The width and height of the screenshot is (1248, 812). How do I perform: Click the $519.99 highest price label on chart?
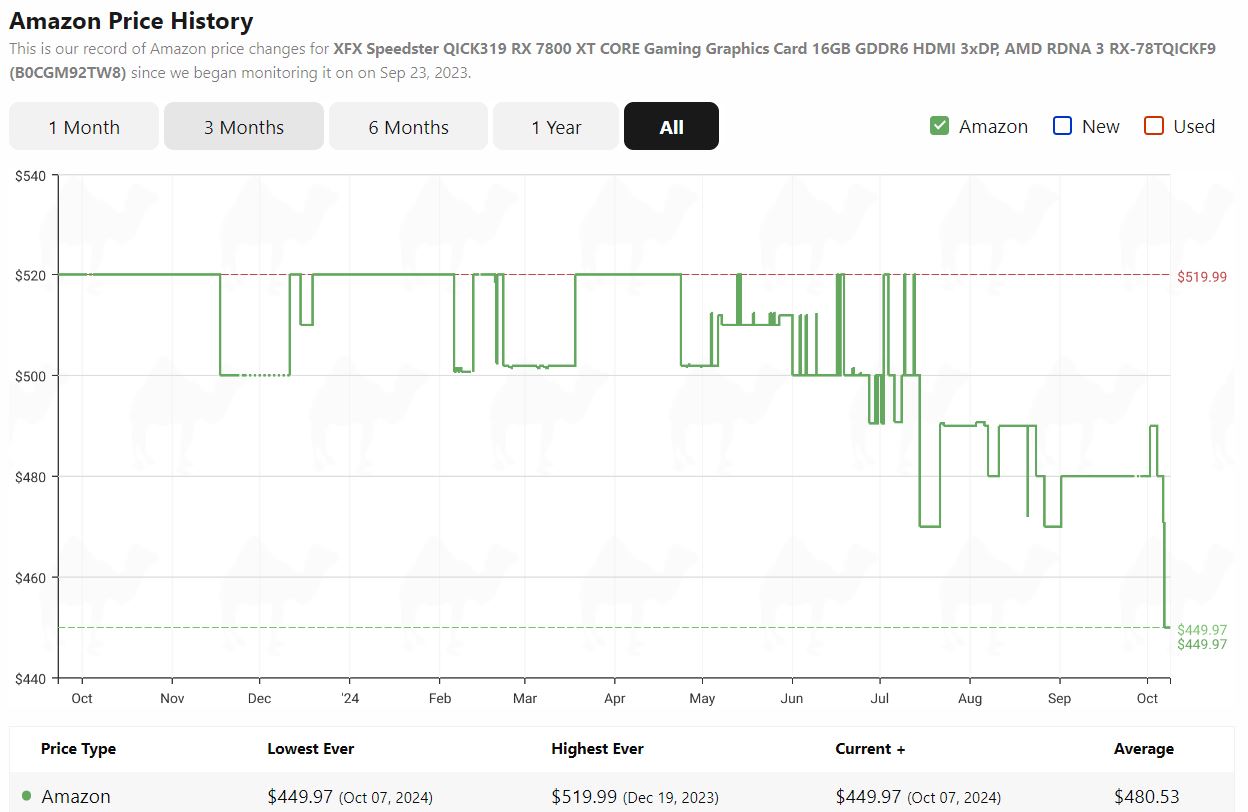pyautogui.click(x=1201, y=277)
